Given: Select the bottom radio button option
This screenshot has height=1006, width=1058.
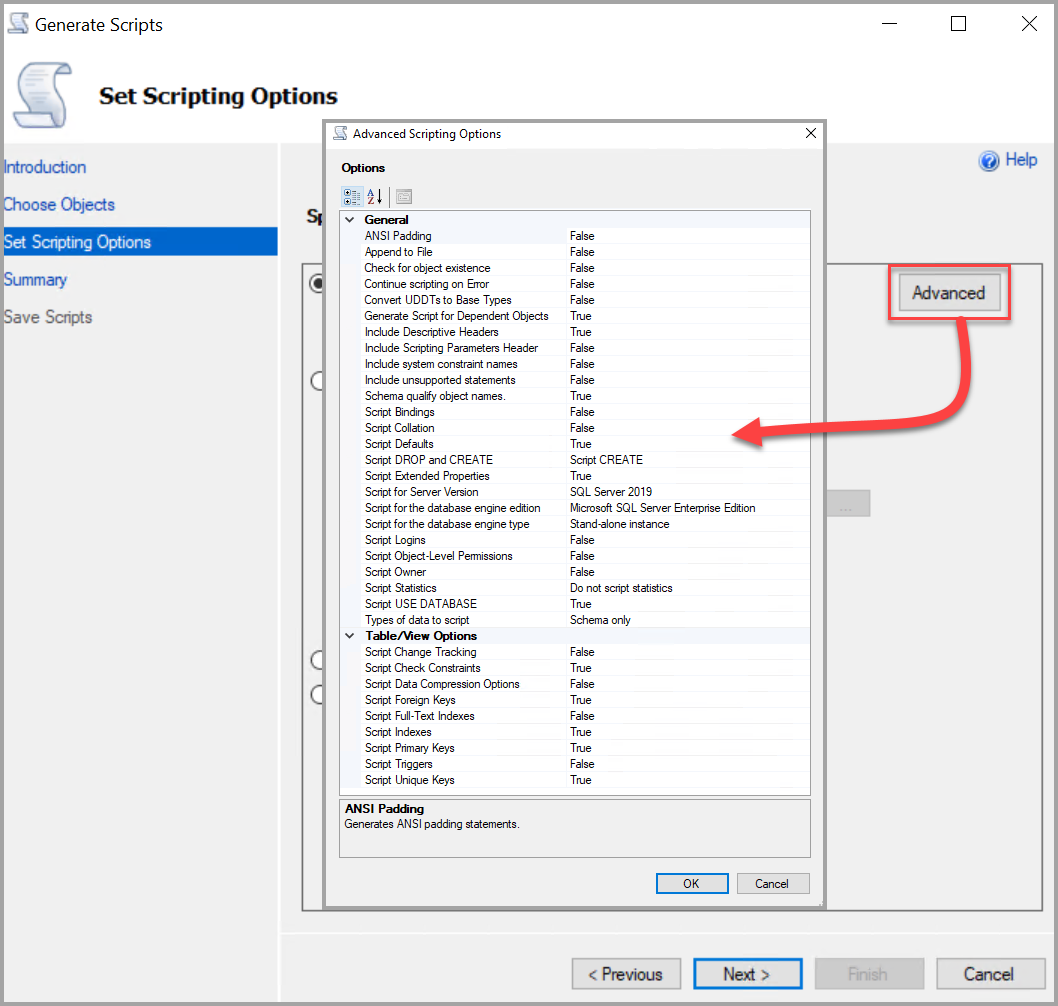Looking at the screenshot, I should point(317,694).
